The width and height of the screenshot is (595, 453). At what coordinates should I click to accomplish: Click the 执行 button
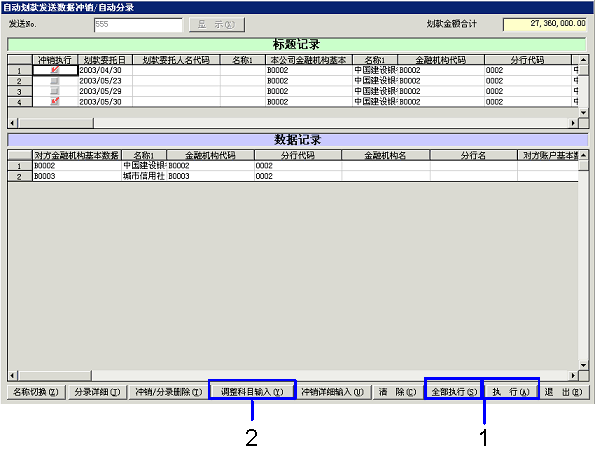point(510,392)
